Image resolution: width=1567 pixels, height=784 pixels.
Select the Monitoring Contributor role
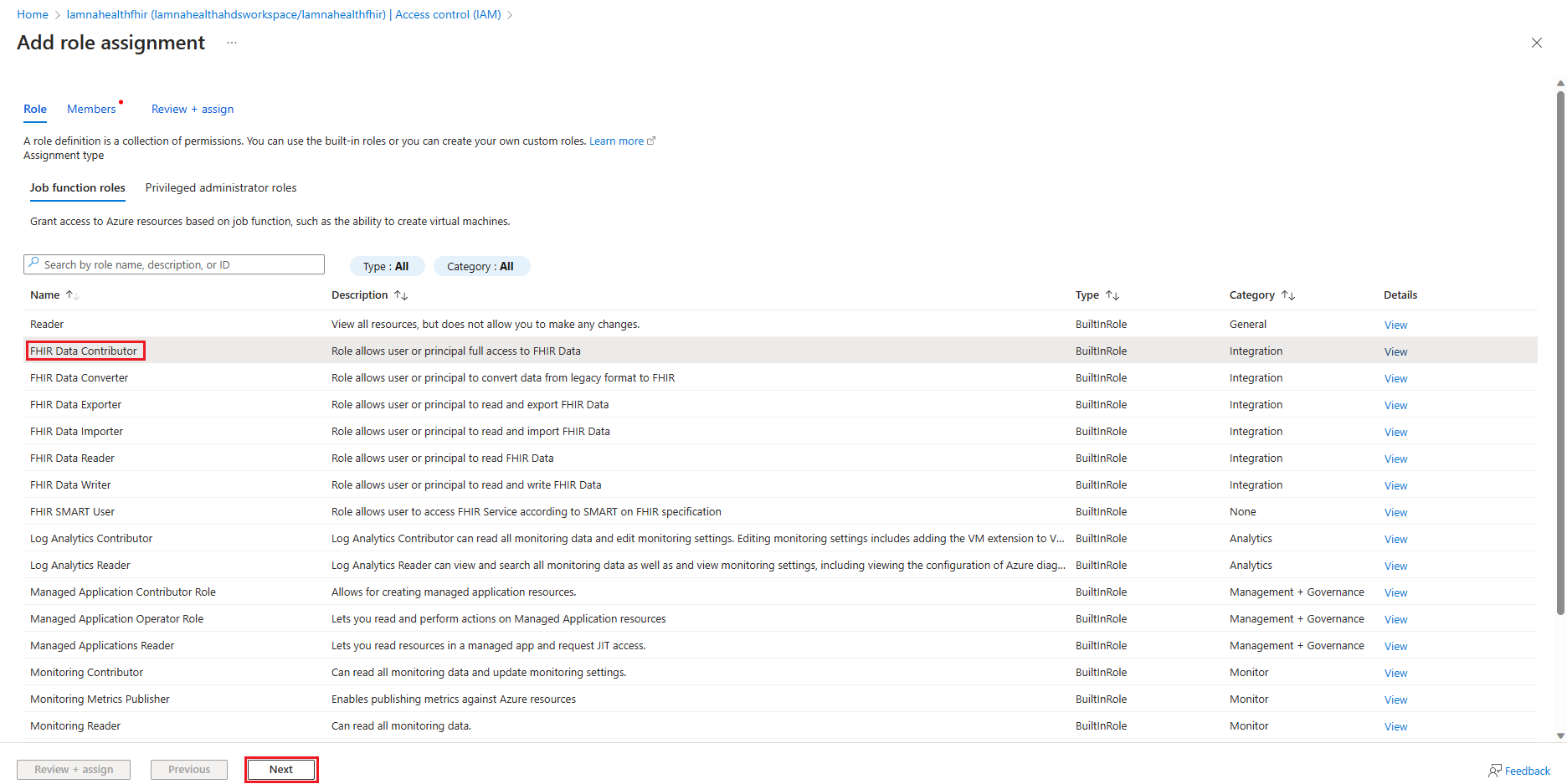[x=780, y=672]
